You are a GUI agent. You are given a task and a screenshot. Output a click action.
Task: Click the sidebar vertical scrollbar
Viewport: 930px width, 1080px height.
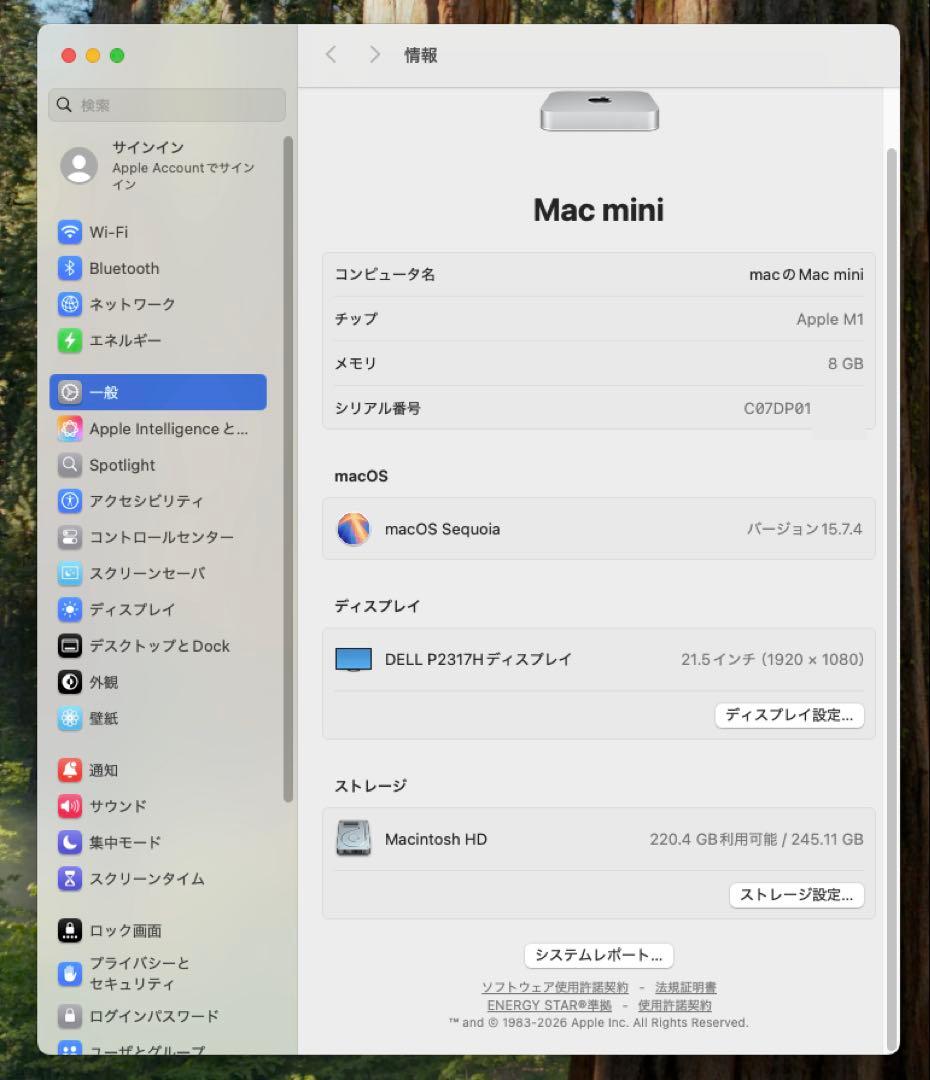pos(288,468)
